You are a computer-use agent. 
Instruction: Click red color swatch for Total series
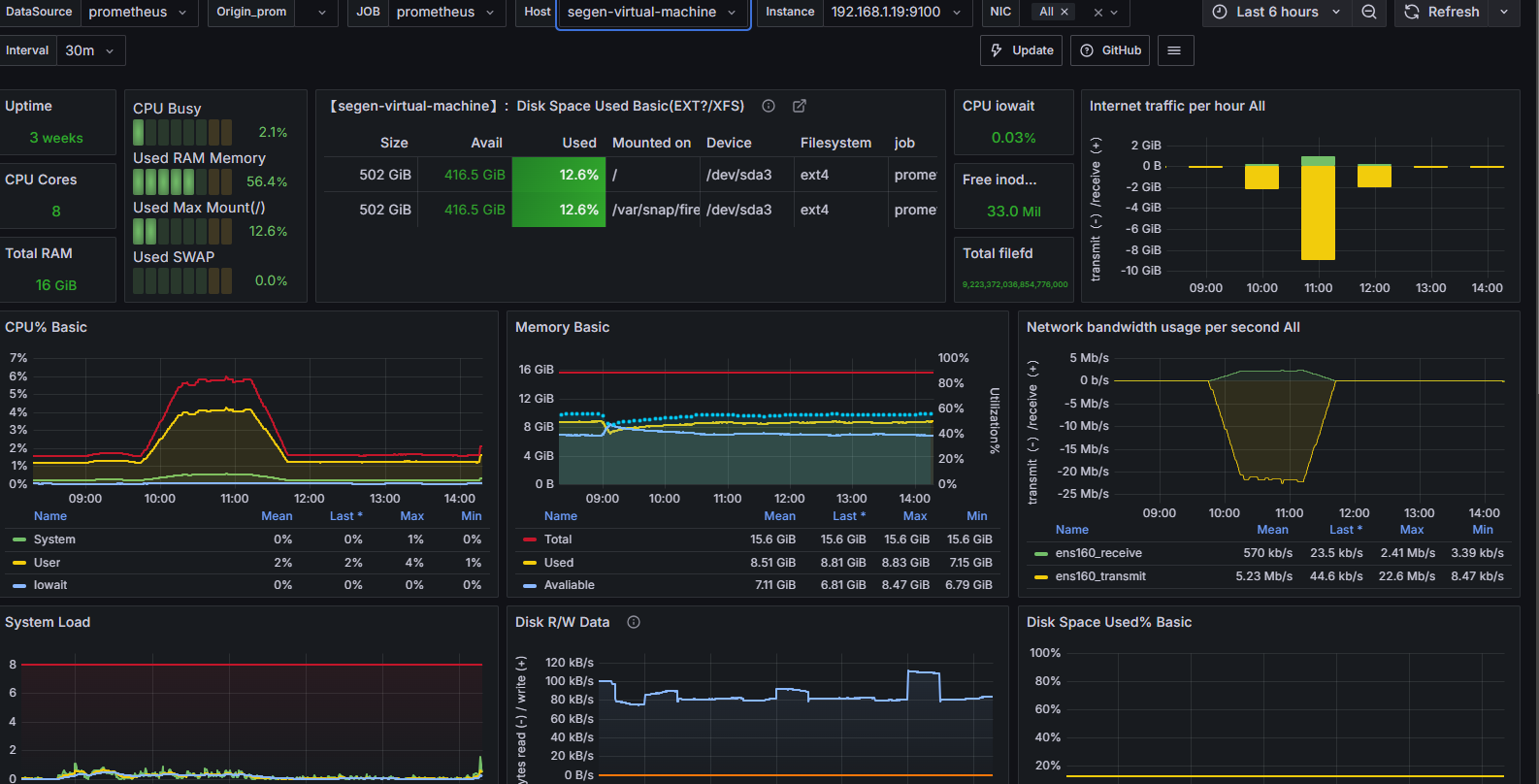530,539
